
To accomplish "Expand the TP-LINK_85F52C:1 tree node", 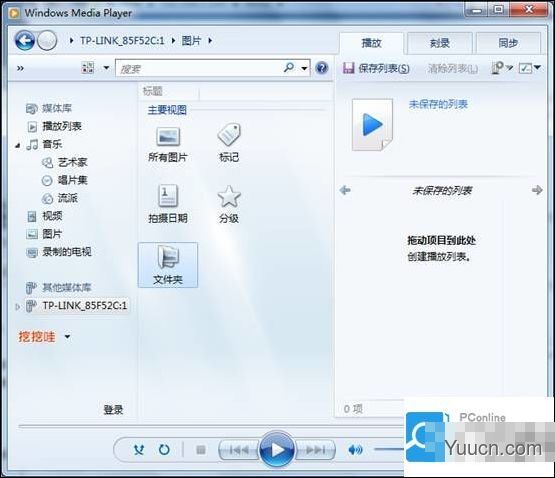I will pyautogui.click(x=17, y=307).
